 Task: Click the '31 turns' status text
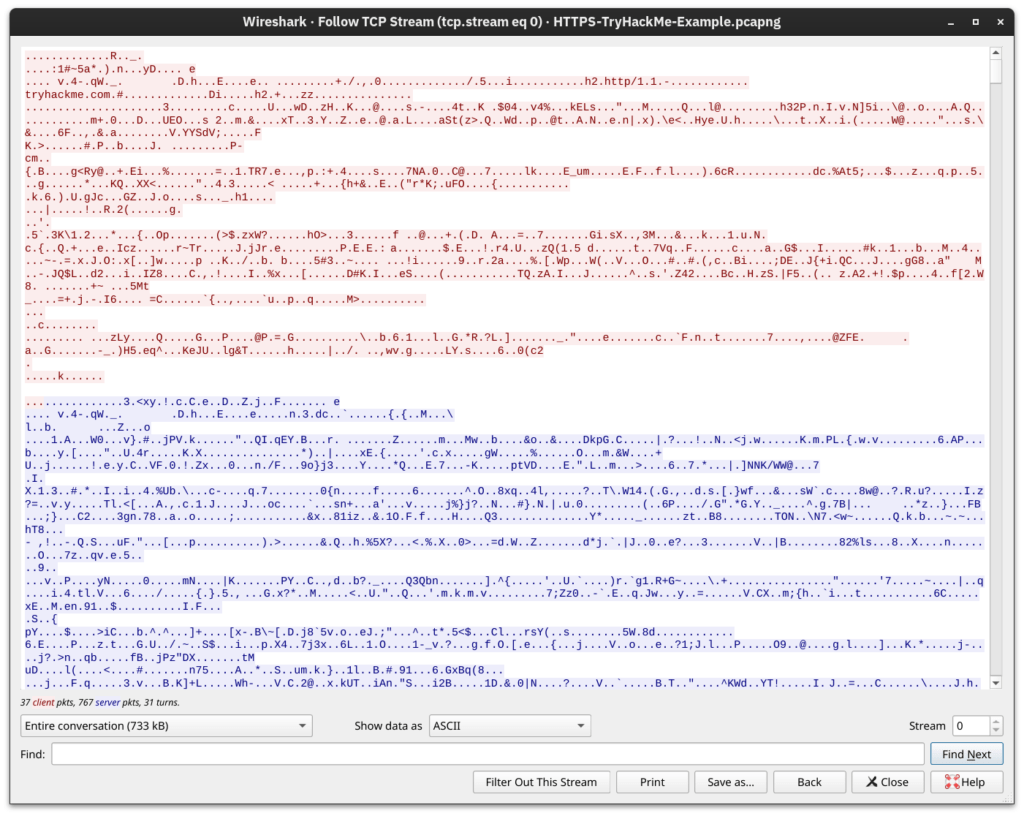(159, 702)
